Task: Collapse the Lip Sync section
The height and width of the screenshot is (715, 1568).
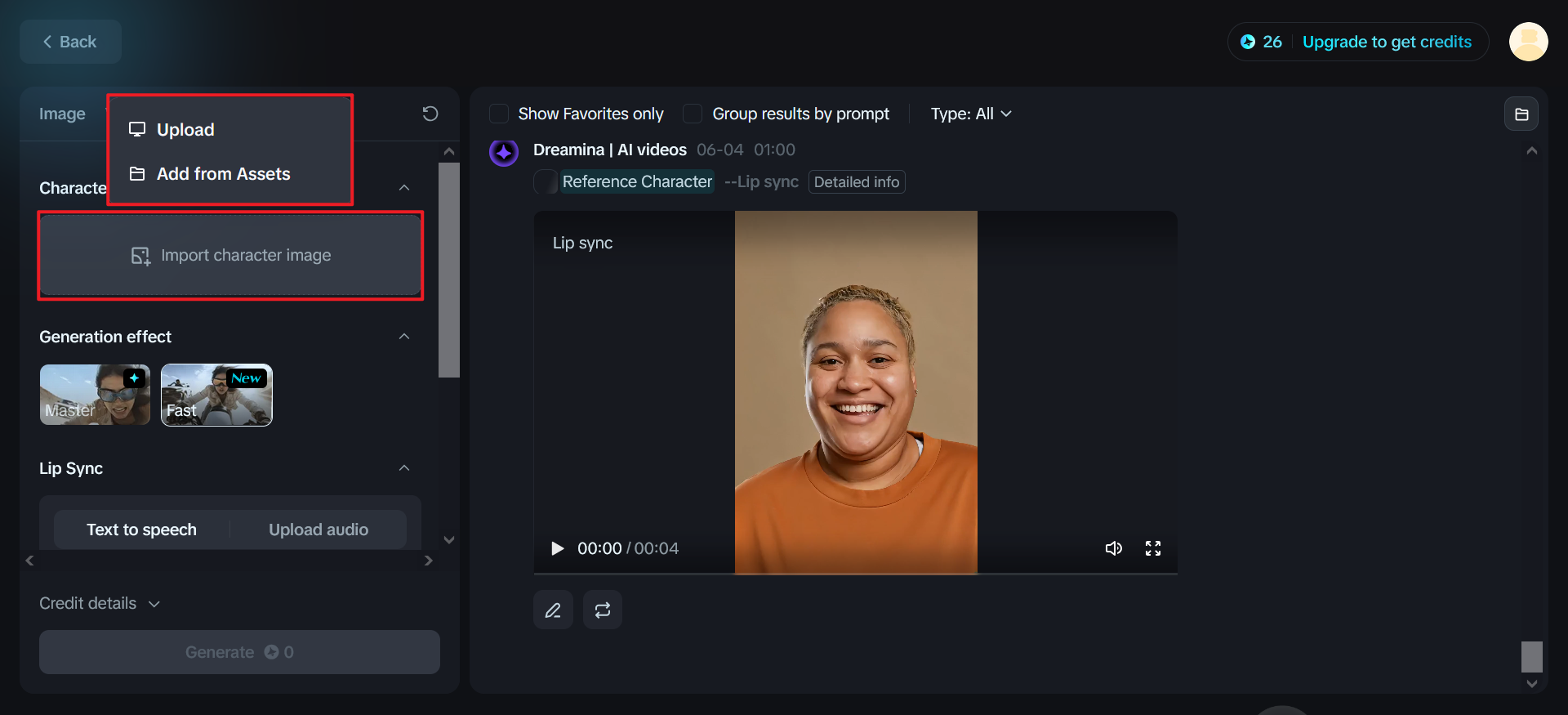Action: 404,468
